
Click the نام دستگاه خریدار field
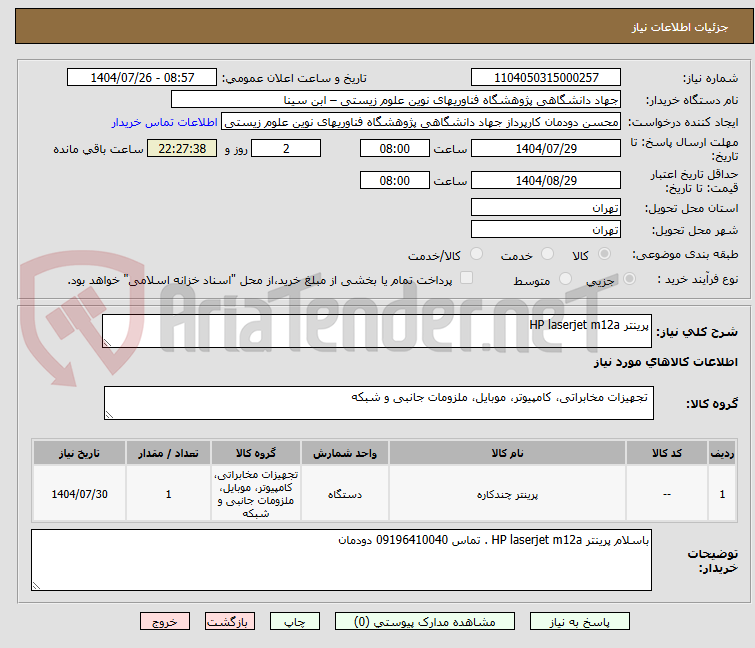coord(396,100)
